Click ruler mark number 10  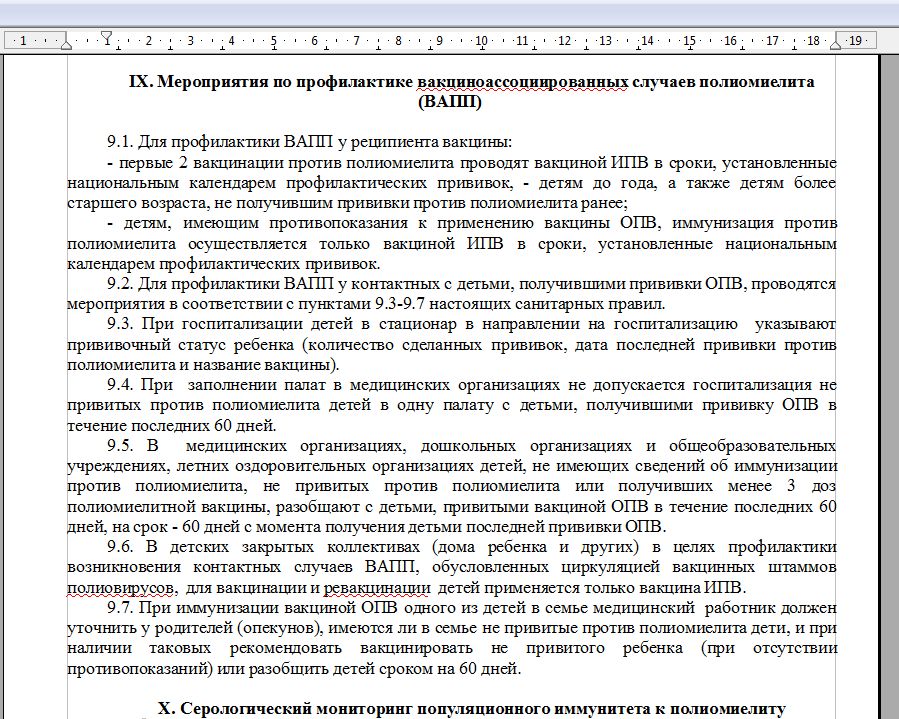[480, 41]
